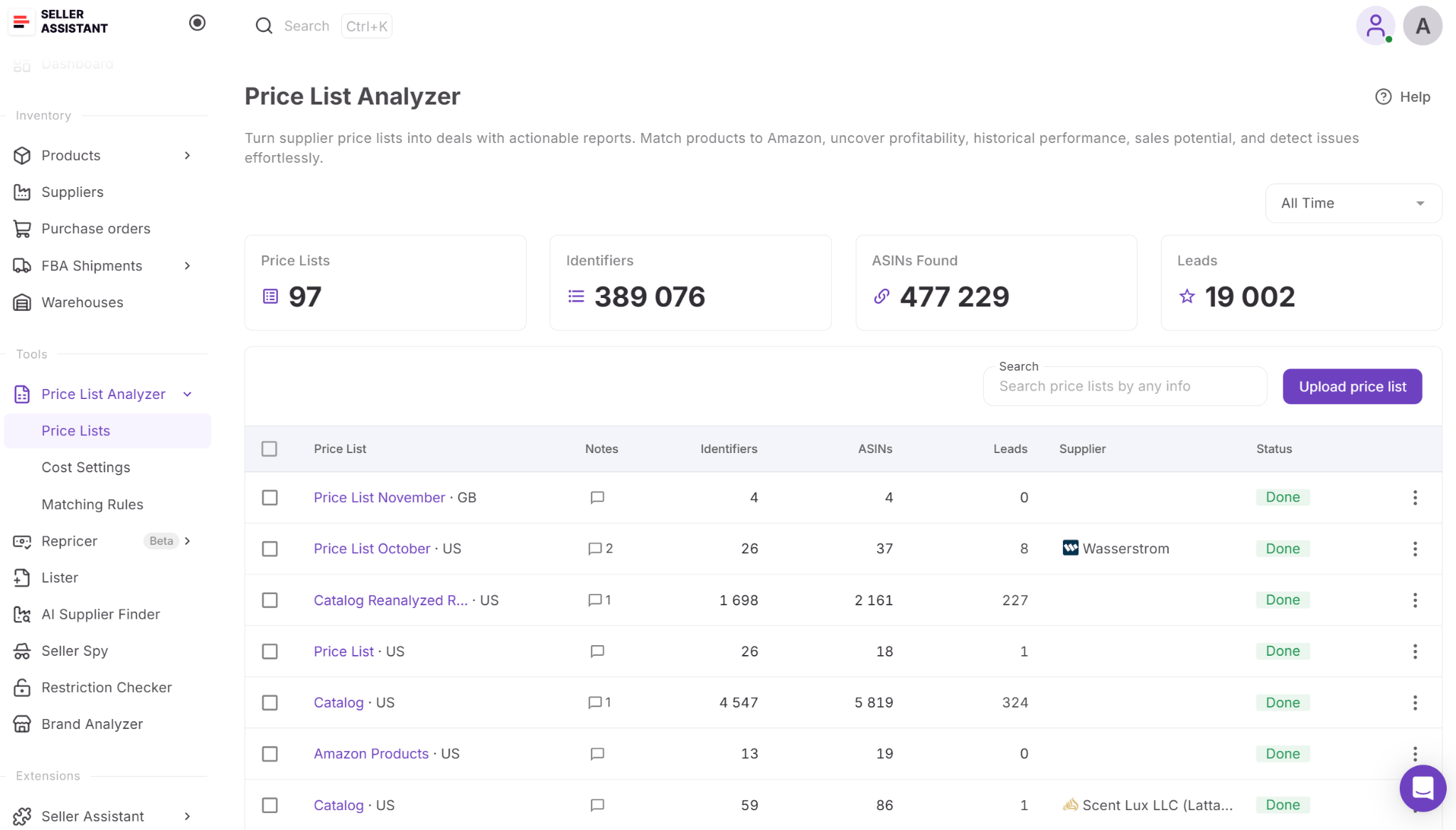Image resolution: width=1456 pixels, height=830 pixels.
Task: Click the Restriction Checker lock icon
Action: pos(22,688)
